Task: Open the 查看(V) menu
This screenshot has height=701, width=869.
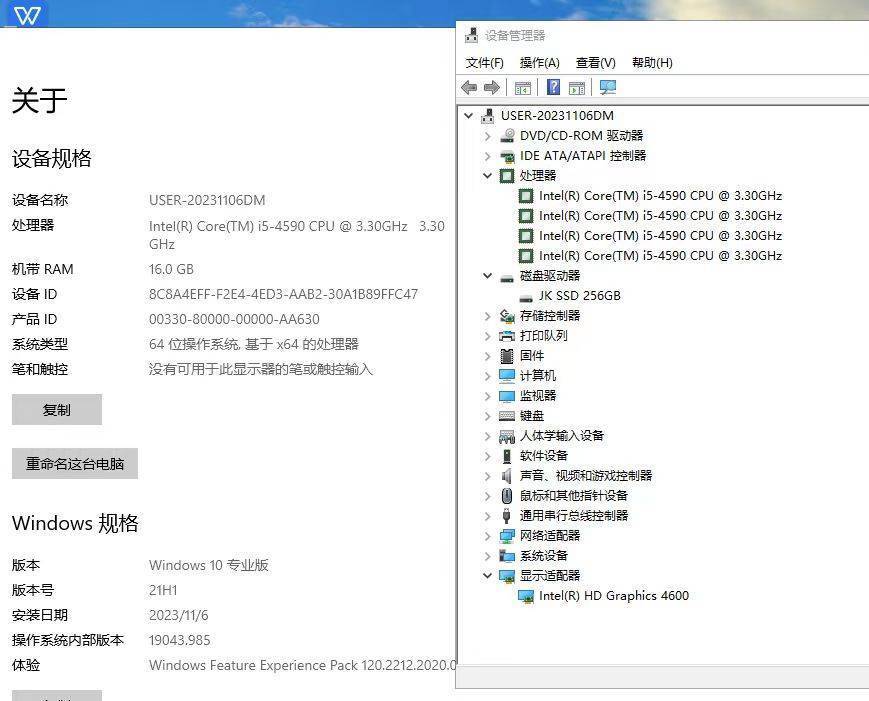Action: tap(596, 63)
